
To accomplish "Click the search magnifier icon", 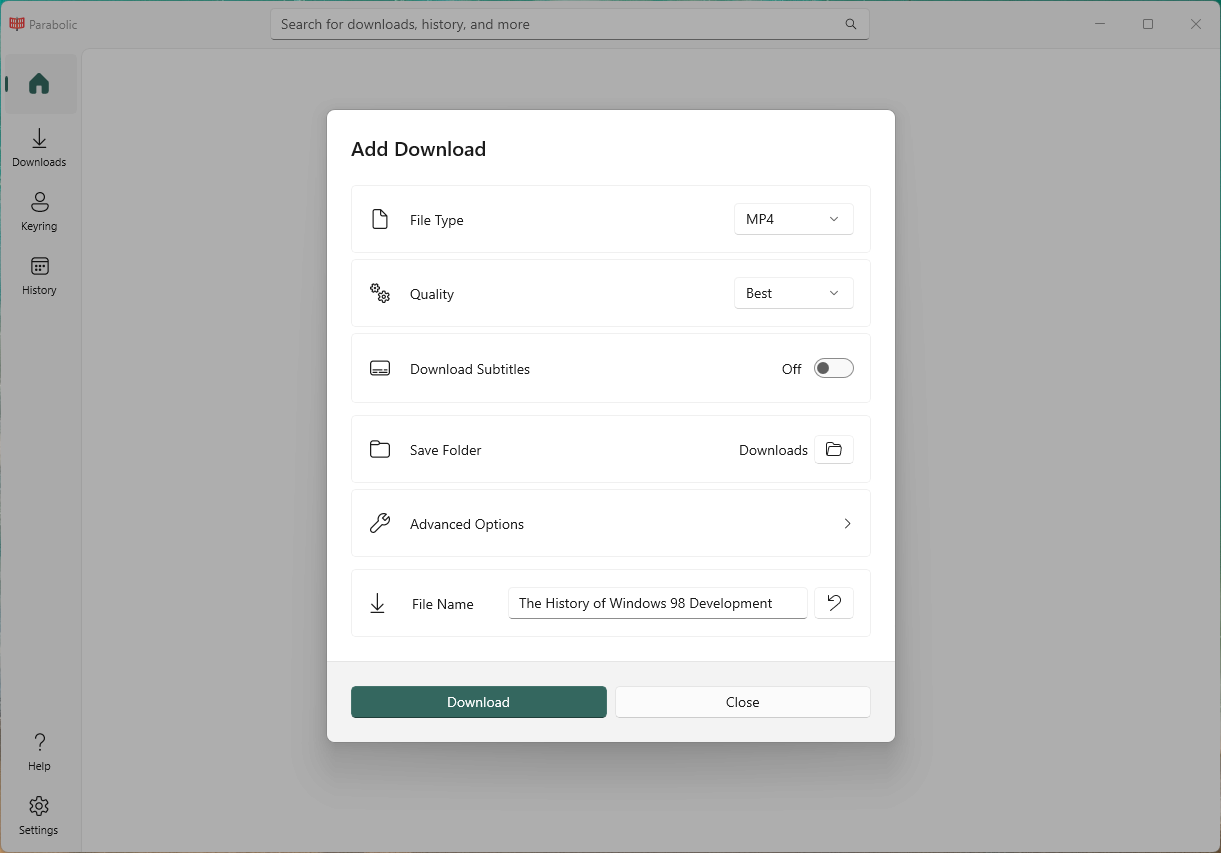I will point(851,24).
